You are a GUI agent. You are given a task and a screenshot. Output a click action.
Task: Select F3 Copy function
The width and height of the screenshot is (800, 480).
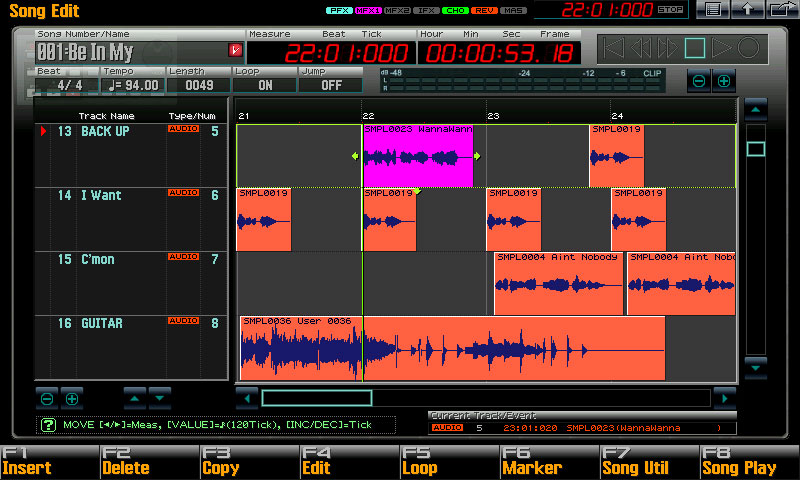click(x=249, y=462)
